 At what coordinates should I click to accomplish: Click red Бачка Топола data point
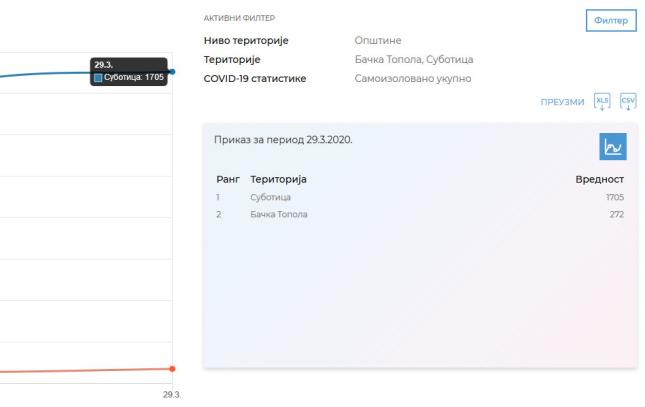pyautogui.click(x=172, y=368)
